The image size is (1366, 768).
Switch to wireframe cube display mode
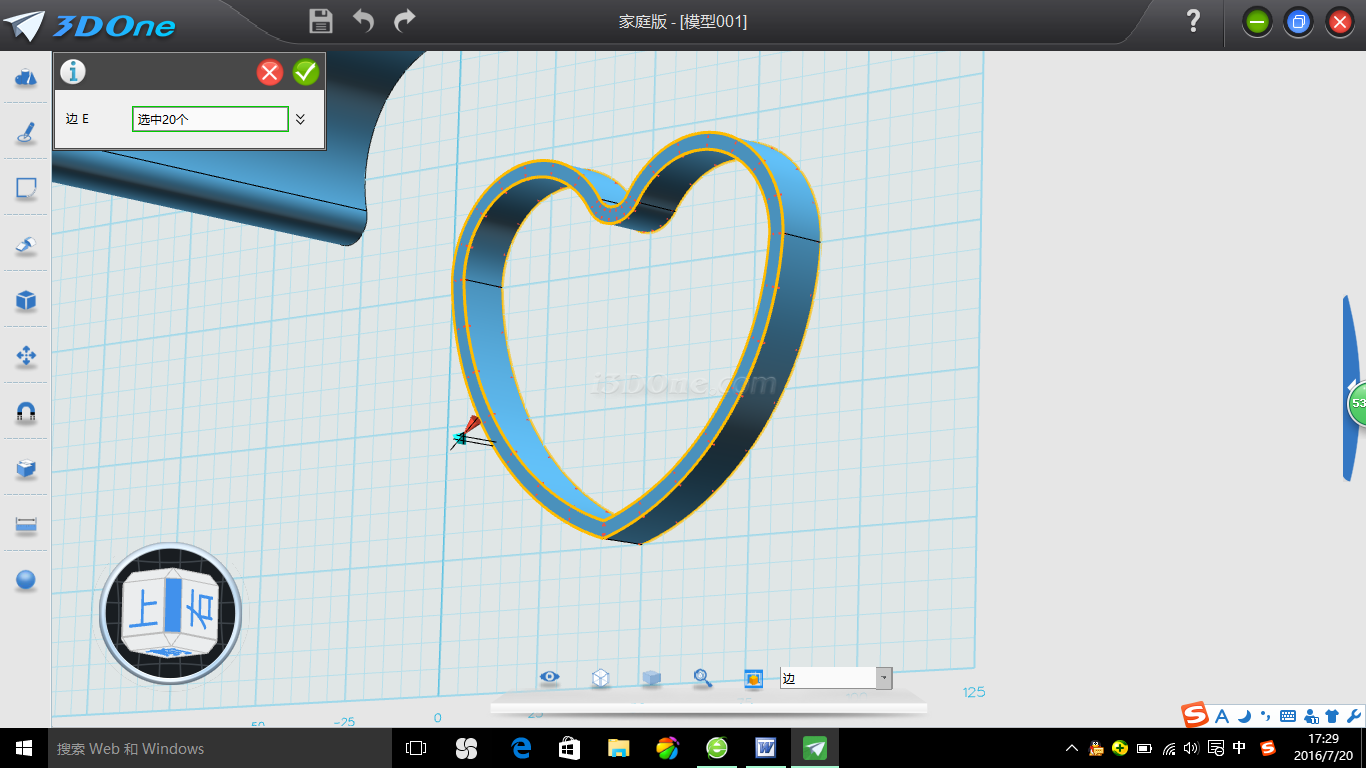pos(600,678)
